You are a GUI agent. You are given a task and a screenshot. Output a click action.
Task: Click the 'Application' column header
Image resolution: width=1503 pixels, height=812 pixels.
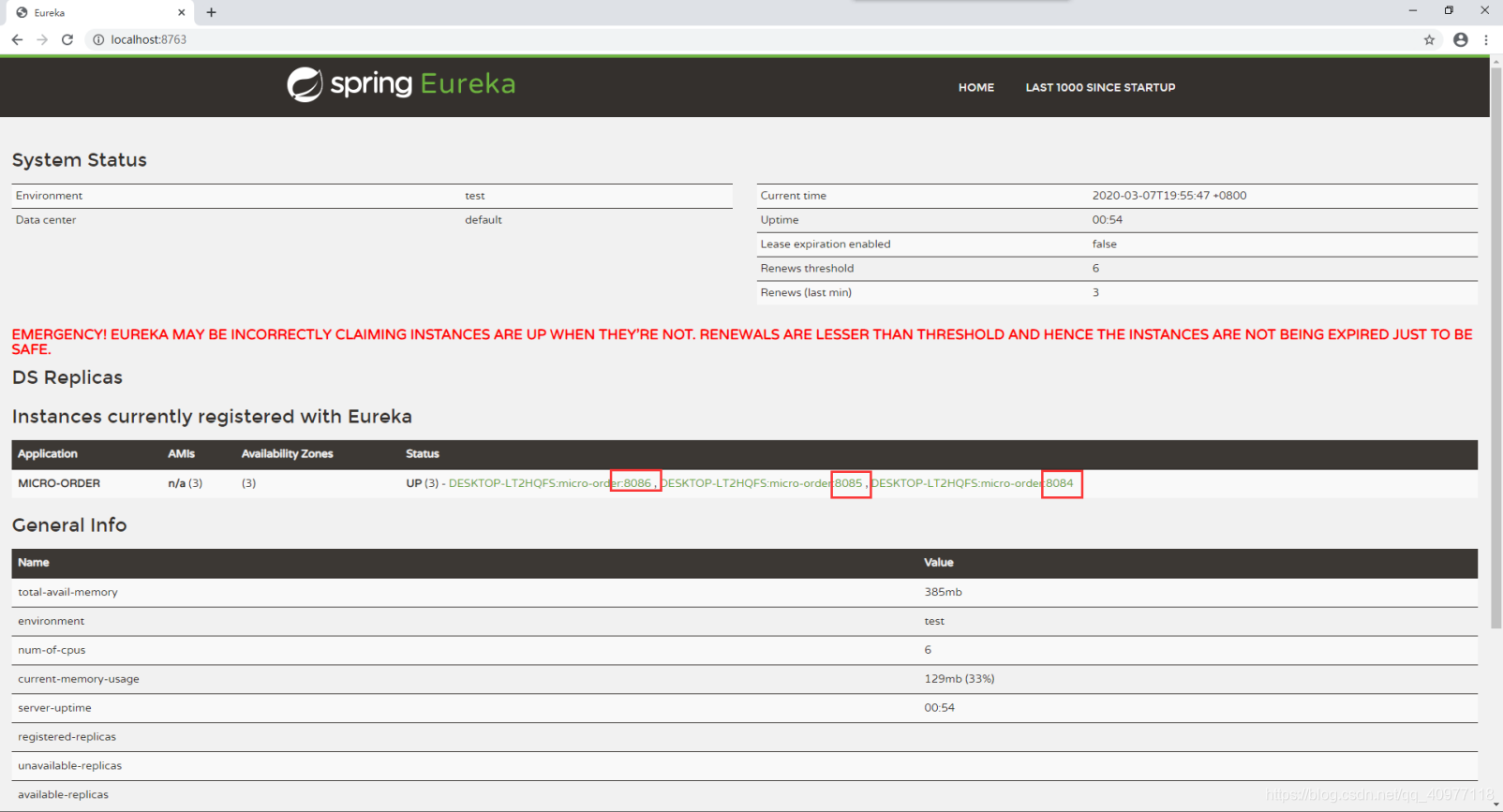click(x=48, y=453)
